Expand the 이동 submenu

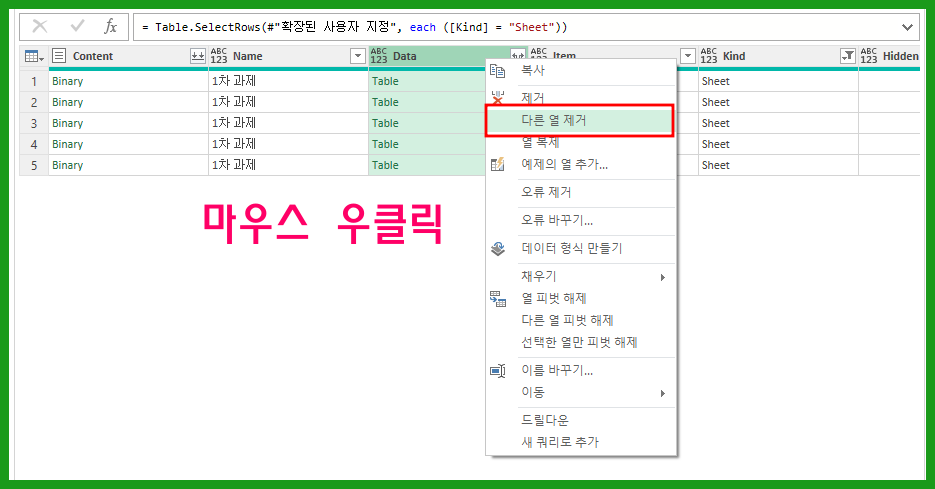[581, 392]
